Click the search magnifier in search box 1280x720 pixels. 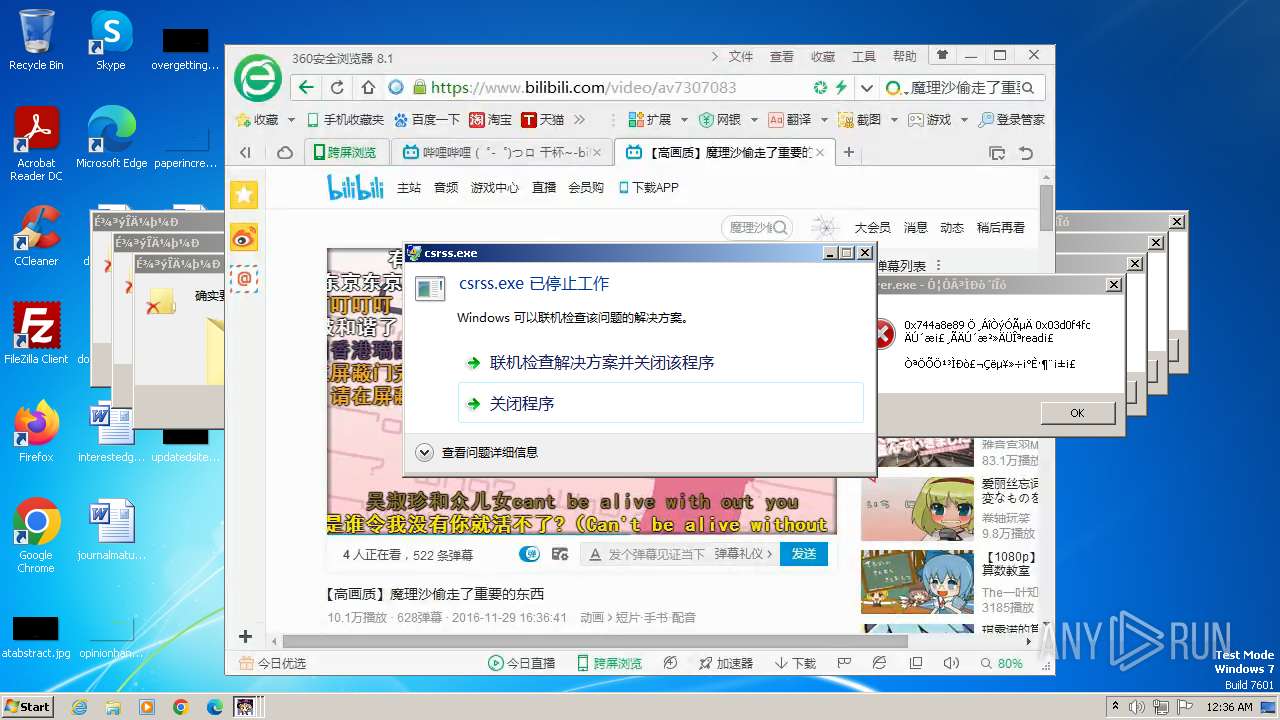(x=1028, y=88)
